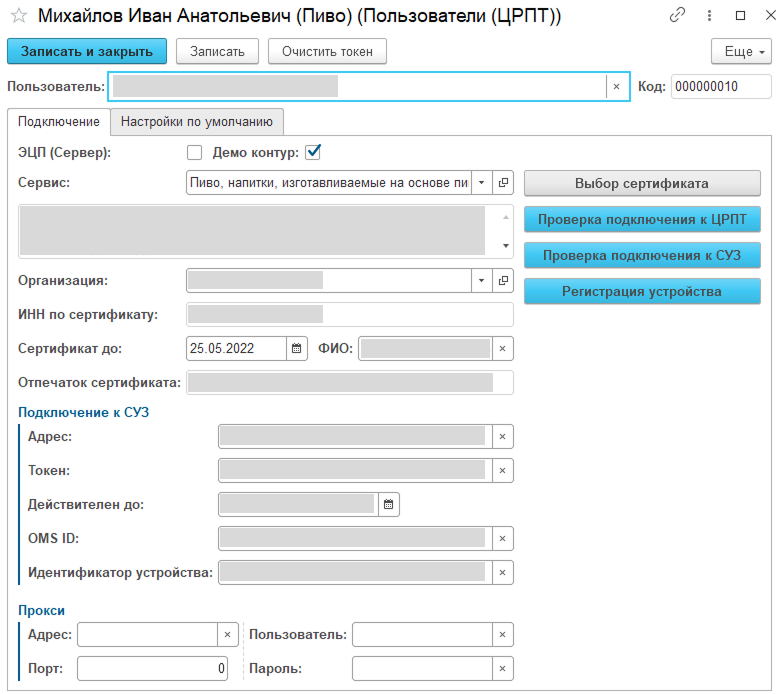Switch to Настройки по умолчанию tab
The image size is (780, 694).
pyautogui.click(x=196, y=122)
